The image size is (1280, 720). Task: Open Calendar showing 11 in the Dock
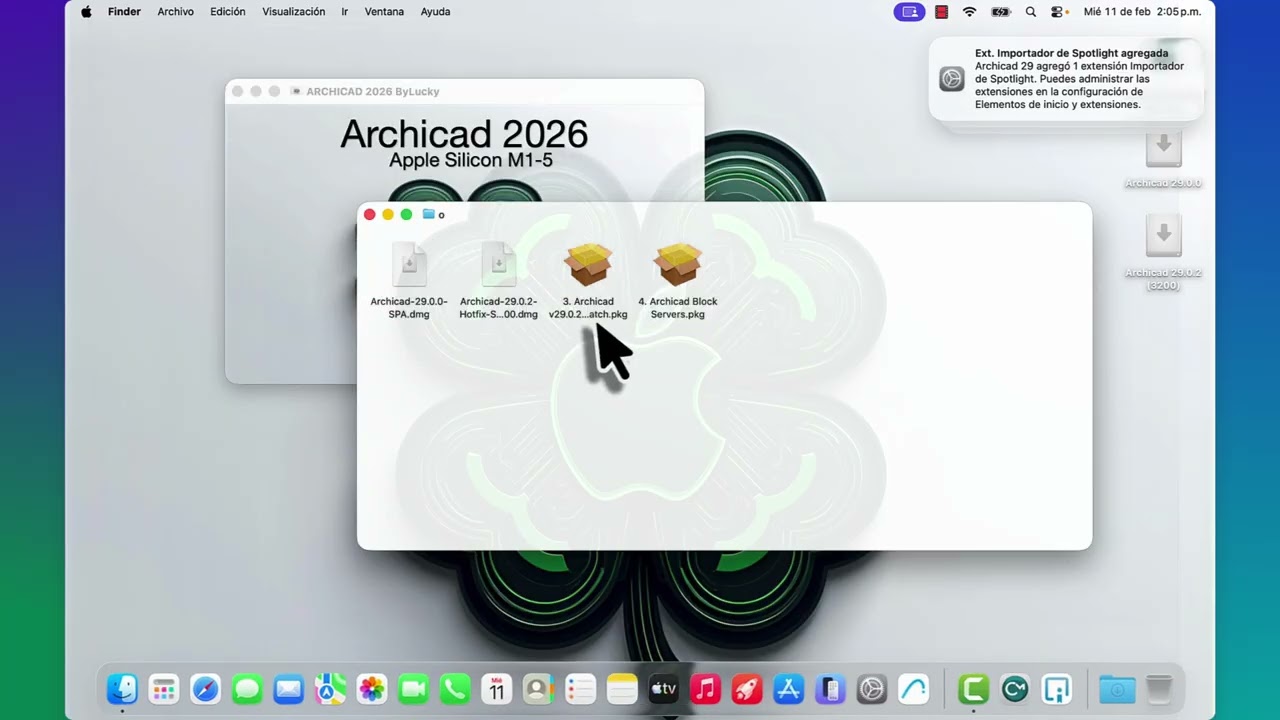tap(497, 689)
